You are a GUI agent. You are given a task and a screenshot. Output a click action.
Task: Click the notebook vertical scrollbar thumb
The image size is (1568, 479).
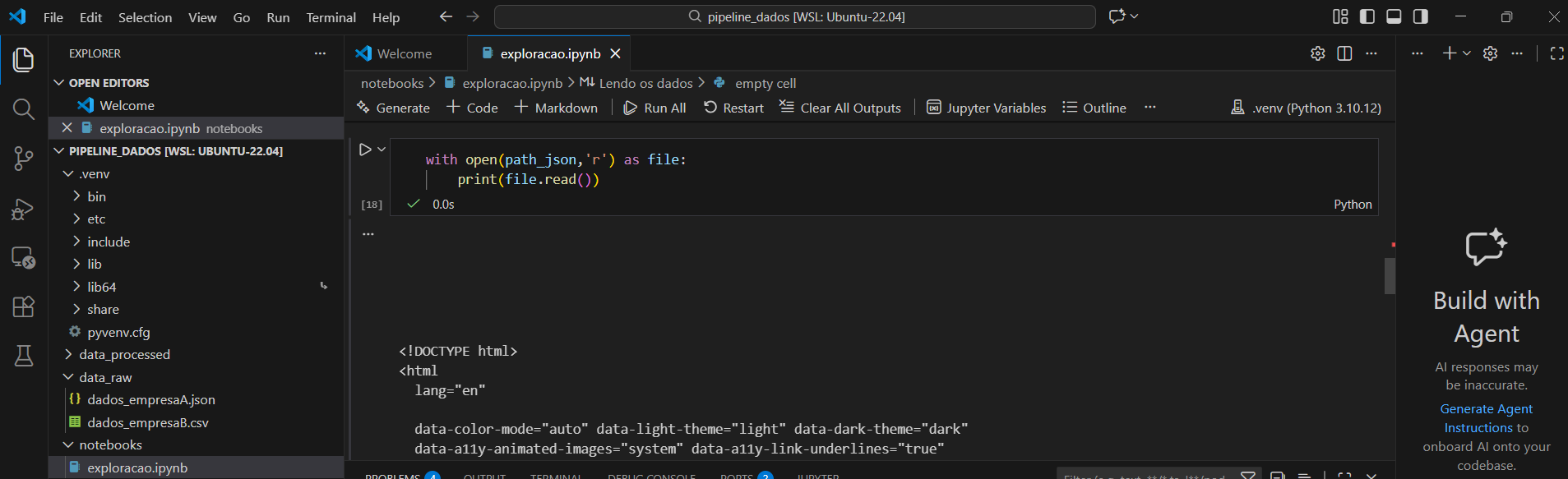click(x=1390, y=276)
